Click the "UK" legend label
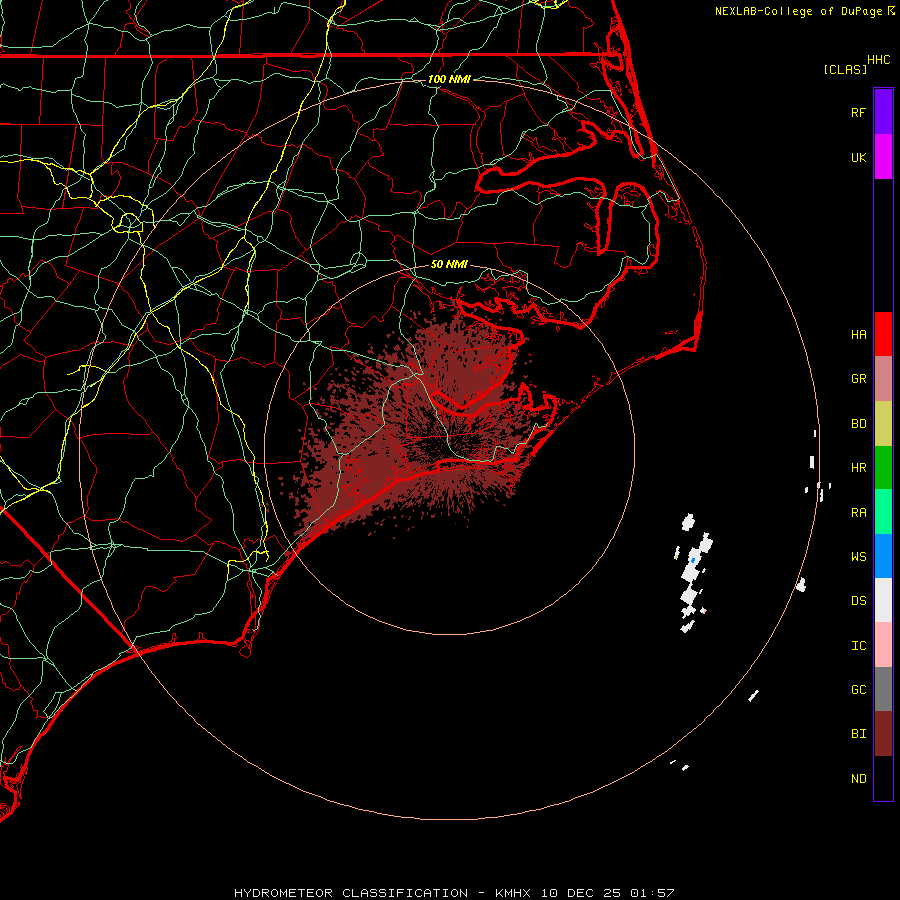The height and width of the screenshot is (900, 900). tap(858, 157)
